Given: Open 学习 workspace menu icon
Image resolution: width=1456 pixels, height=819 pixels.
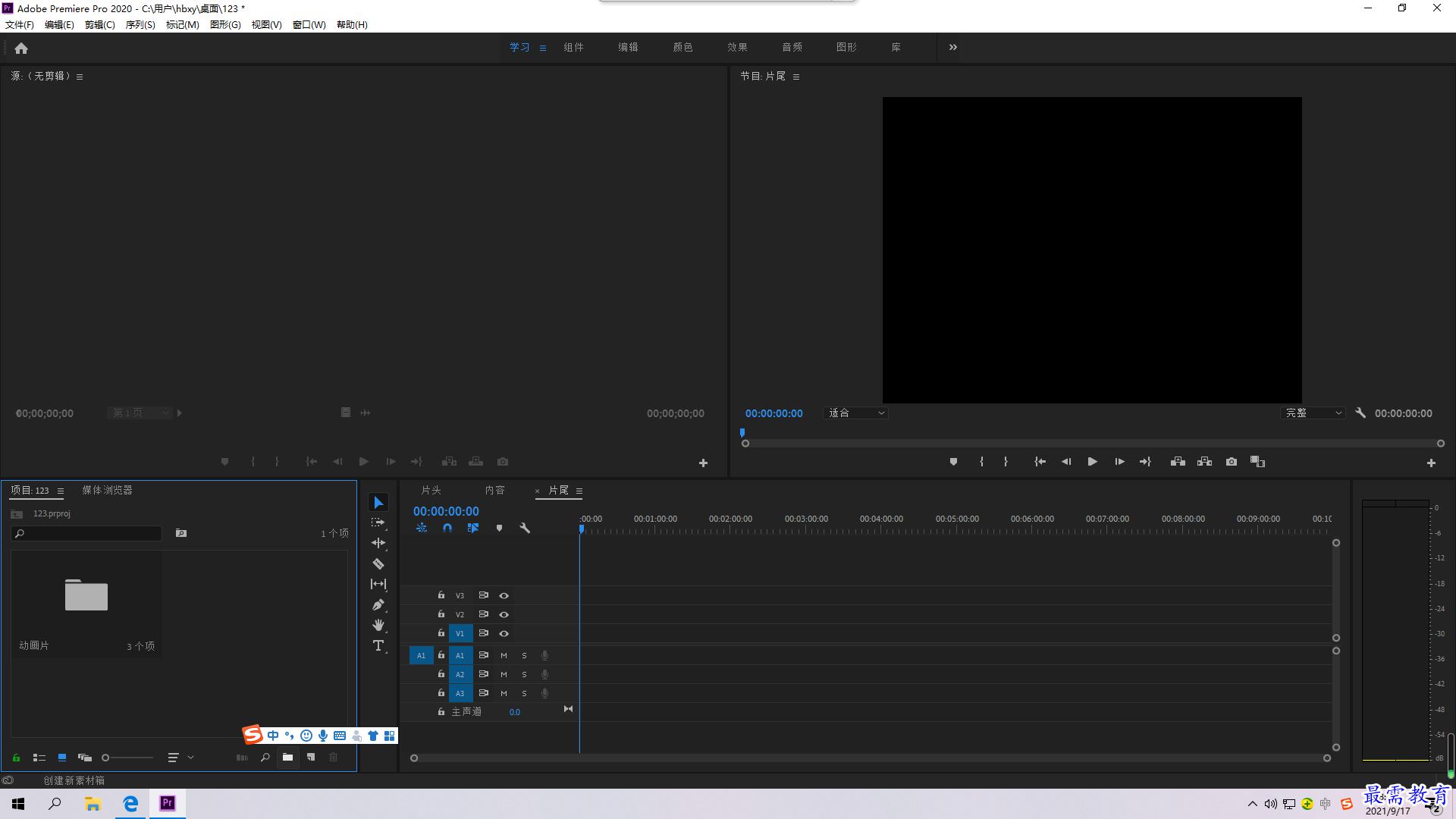Looking at the screenshot, I should tap(543, 48).
